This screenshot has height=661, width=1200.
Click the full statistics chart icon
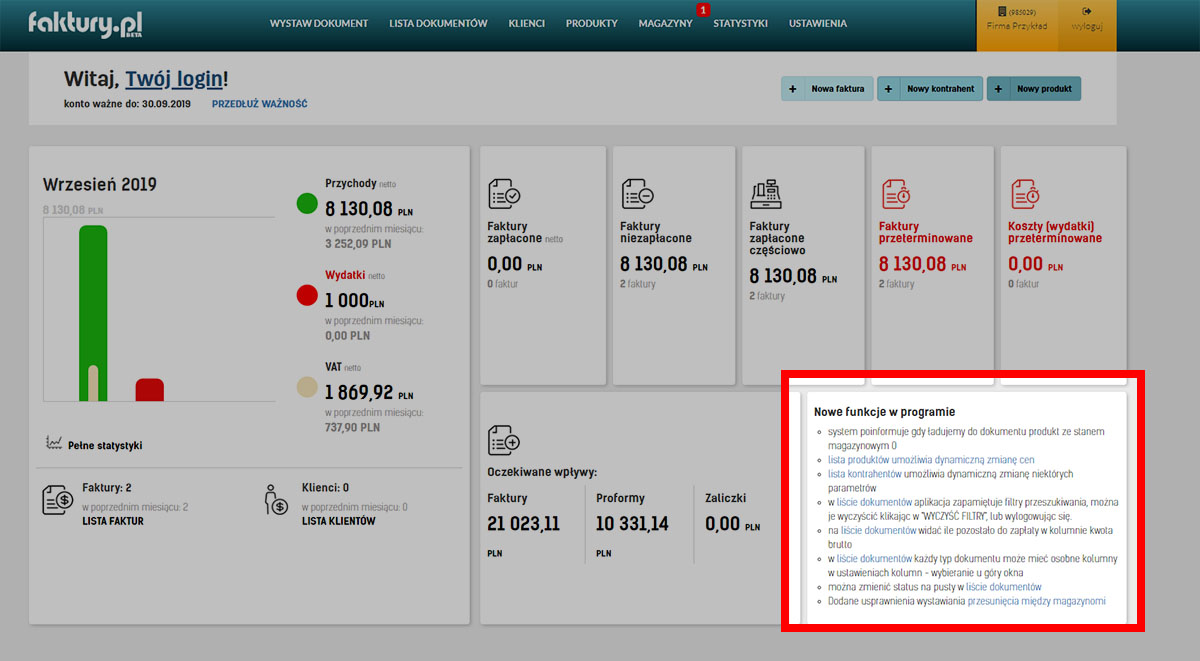click(x=54, y=442)
